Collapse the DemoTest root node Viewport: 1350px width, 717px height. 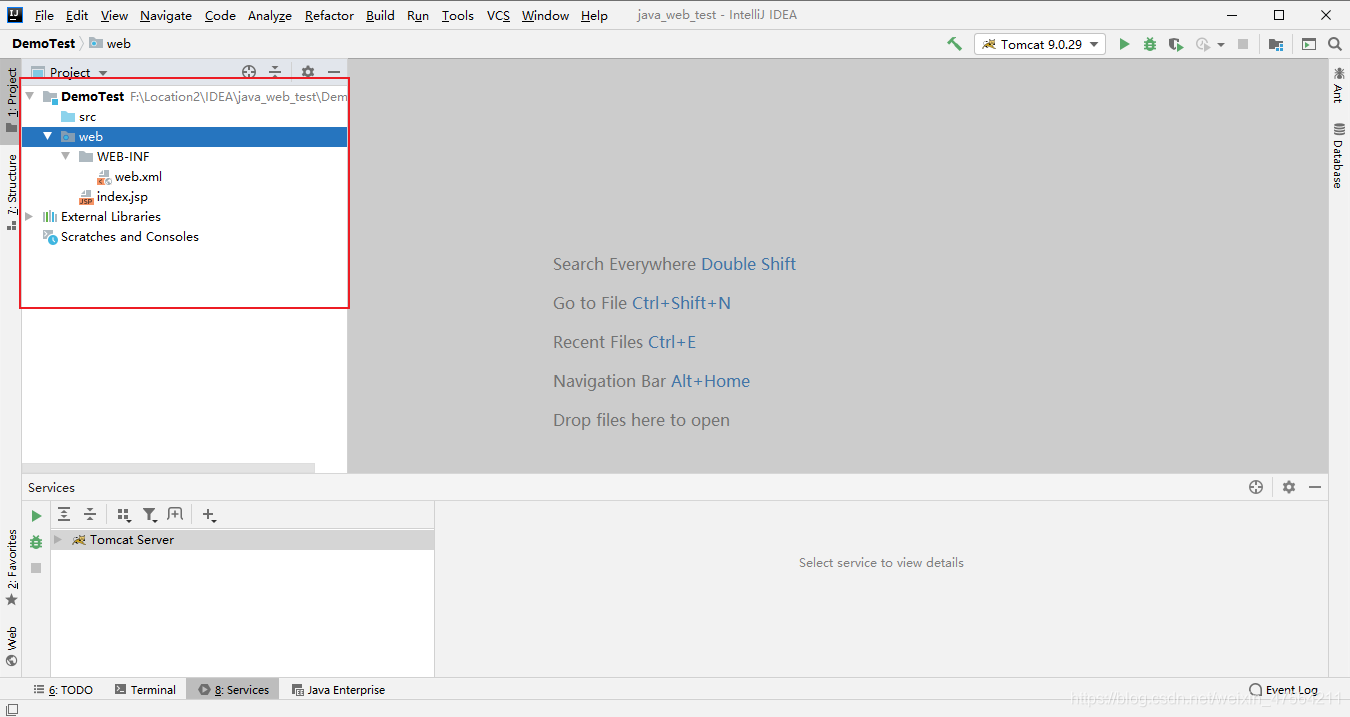(x=29, y=97)
